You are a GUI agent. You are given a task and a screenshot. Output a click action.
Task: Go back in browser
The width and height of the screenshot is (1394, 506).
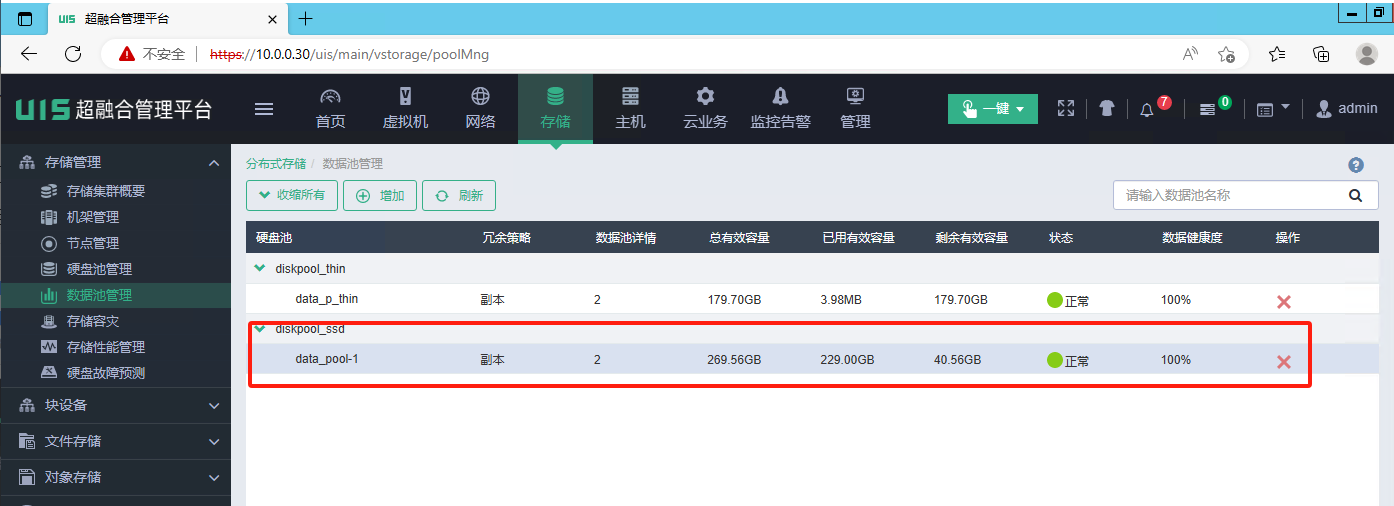pyautogui.click(x=29, y=54)
